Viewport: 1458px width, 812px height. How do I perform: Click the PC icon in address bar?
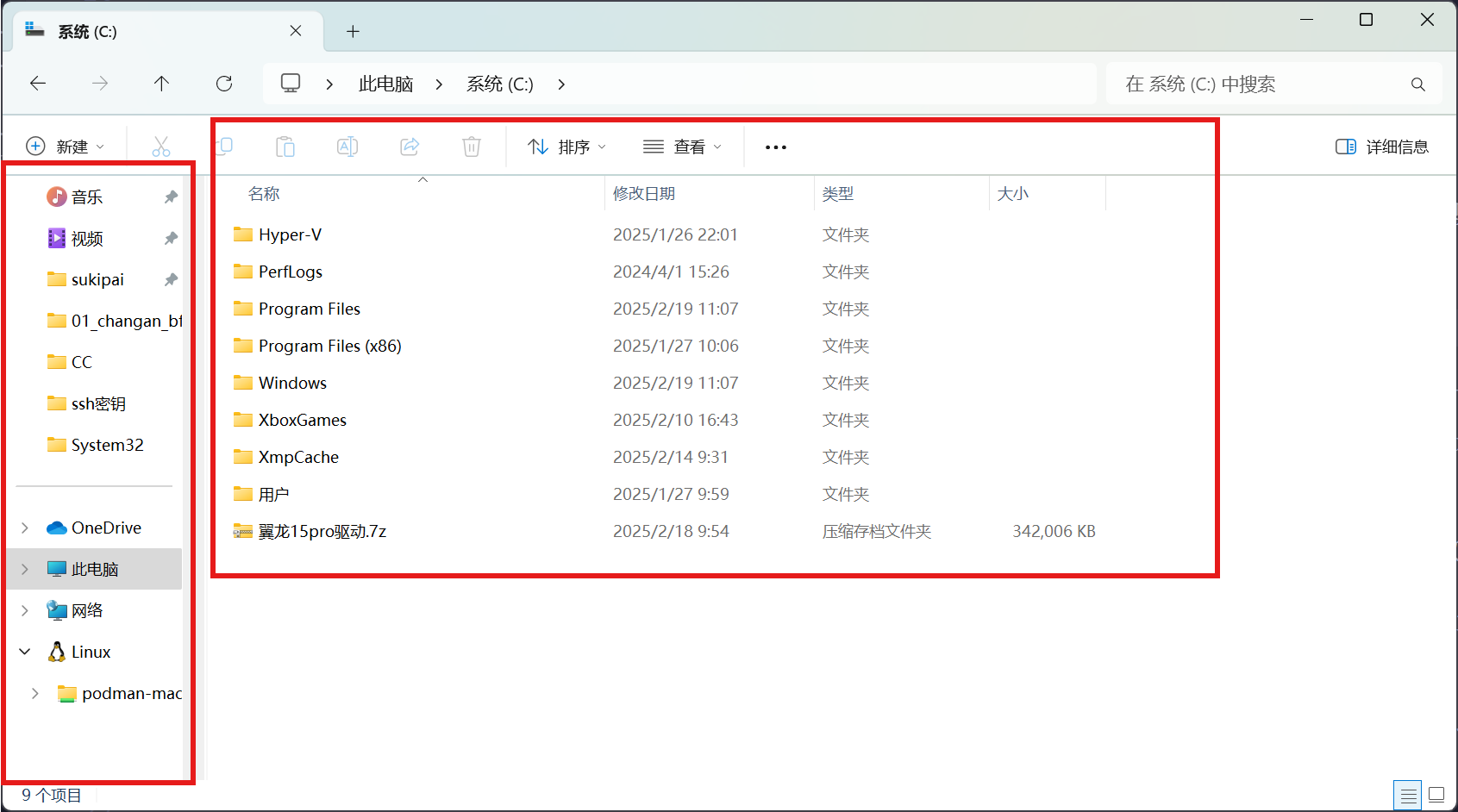[x=291, y=84]
